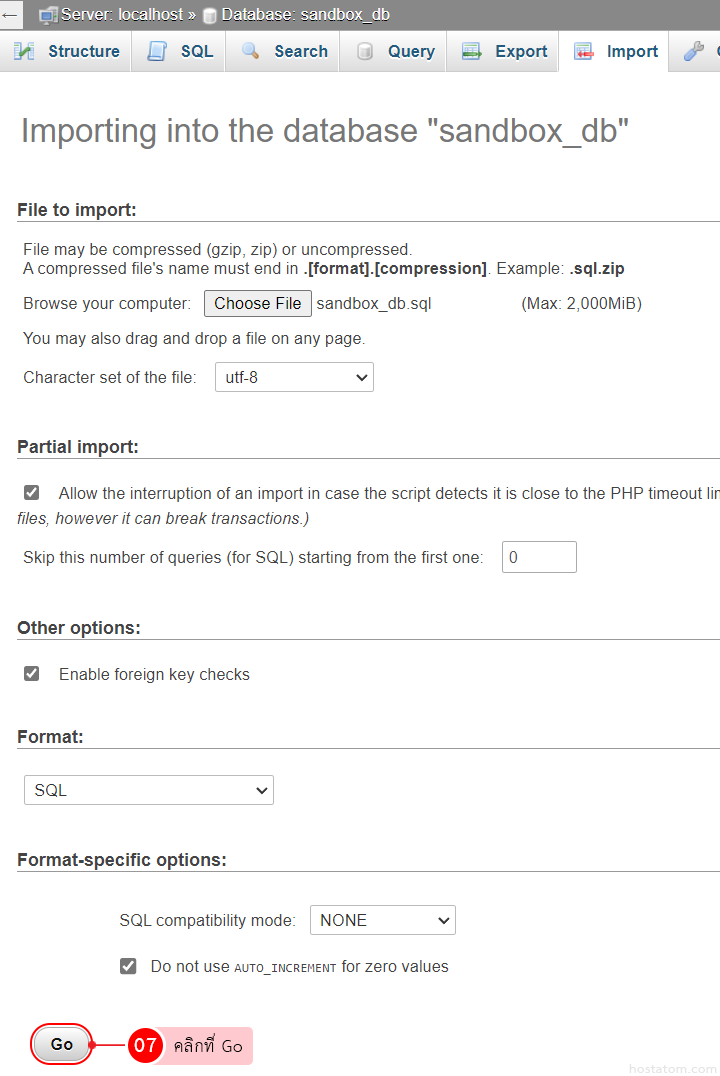Click the Query tab icon
The width and height of the screenshot is (720, 1076).
[365, 52]
